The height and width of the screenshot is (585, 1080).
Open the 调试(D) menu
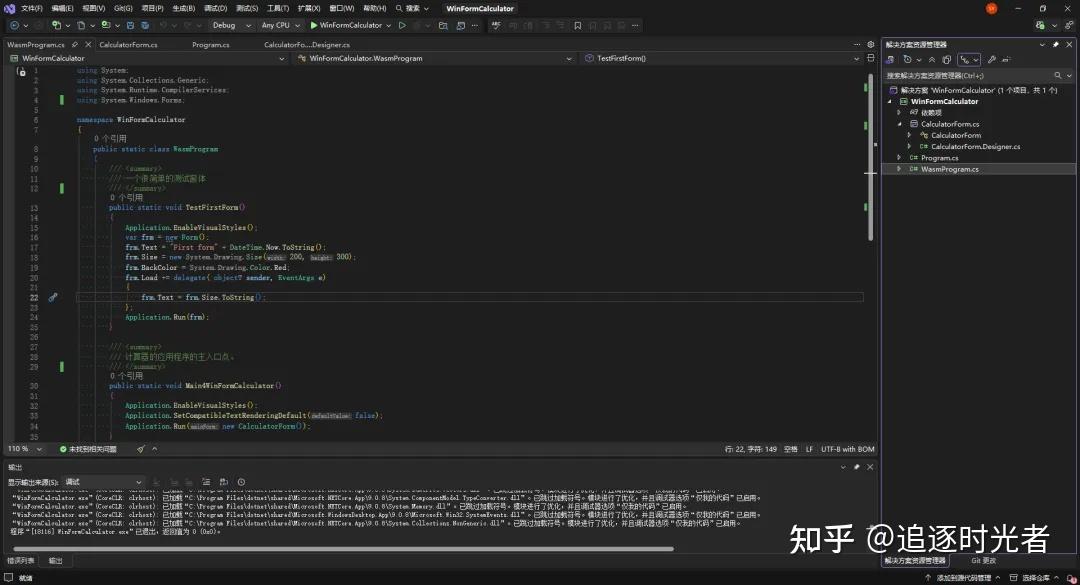tap(216, 8)
